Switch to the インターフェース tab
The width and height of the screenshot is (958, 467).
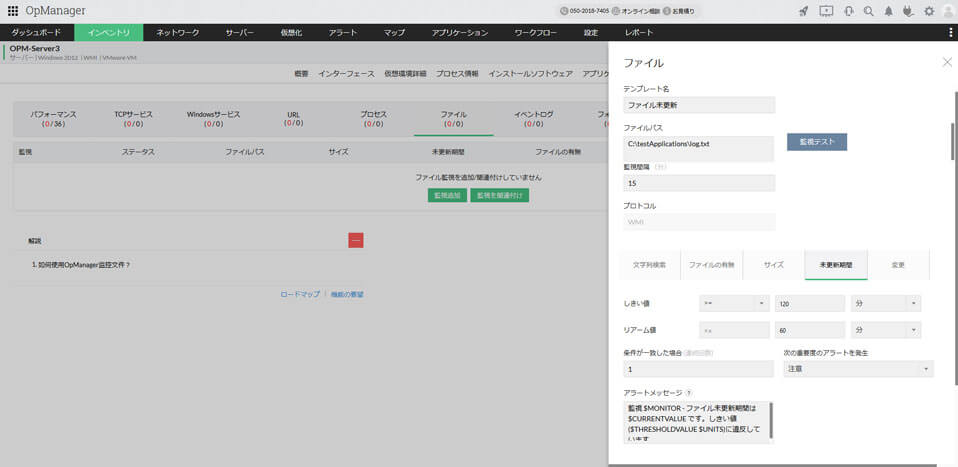(346, 73)
